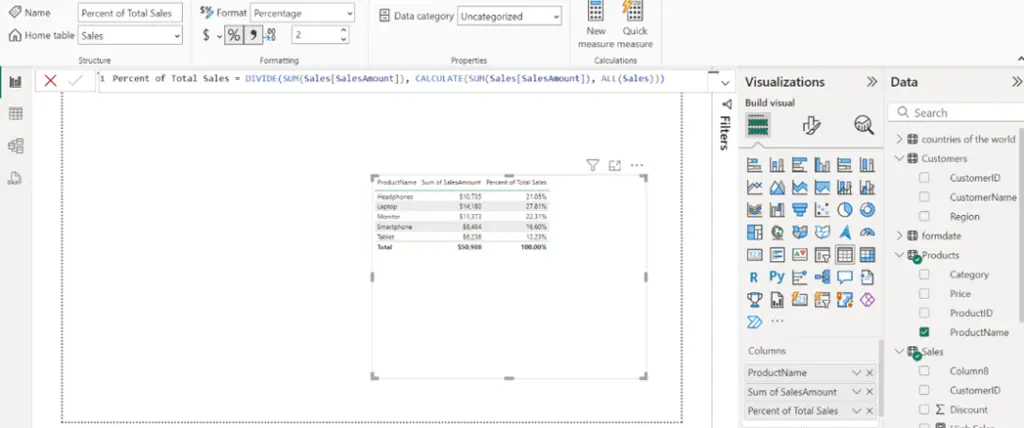Open the visual's filter funnel icon
1024x428 pixels.
point(592,165)
